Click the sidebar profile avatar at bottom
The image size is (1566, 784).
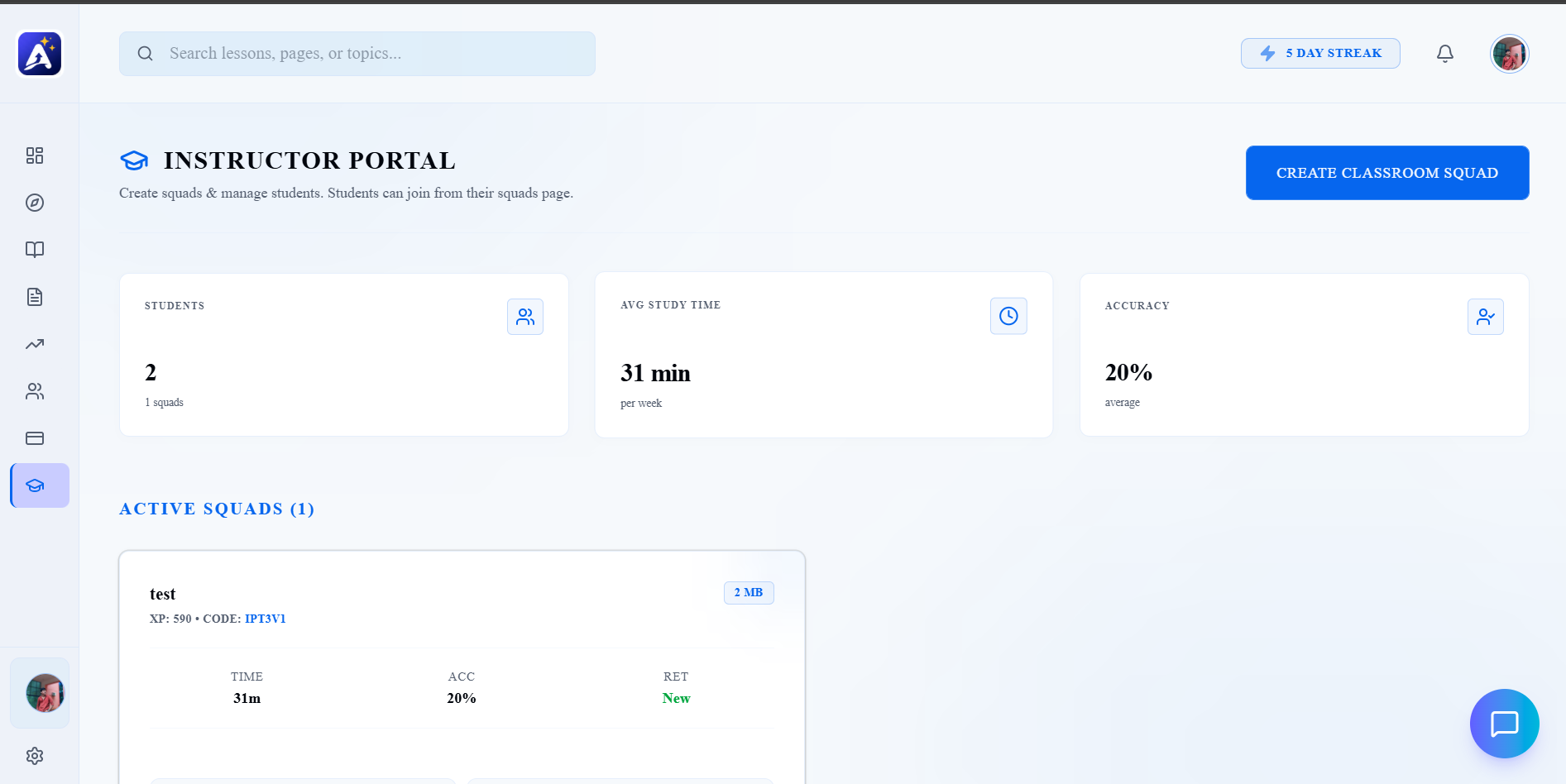pos(45,693)
